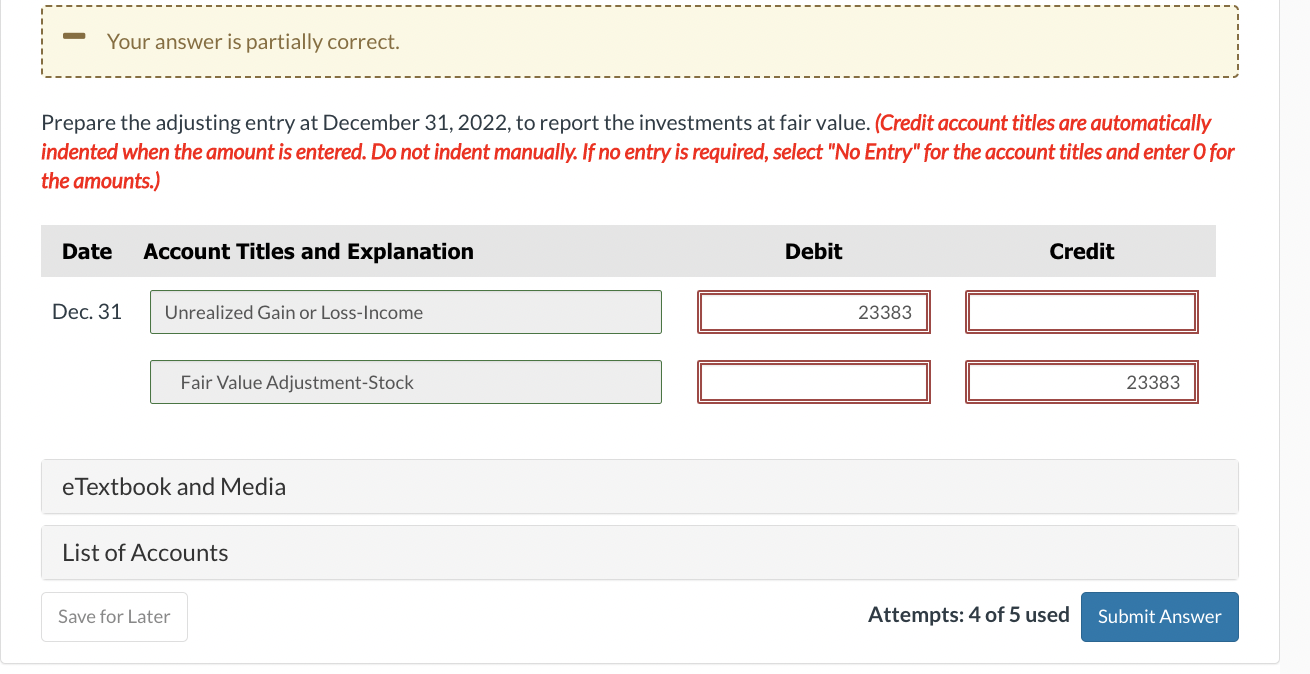1310x674 pixels.
Task: Open the Fair Value Adjustment-Stock account field
Action: coord(405,382)
